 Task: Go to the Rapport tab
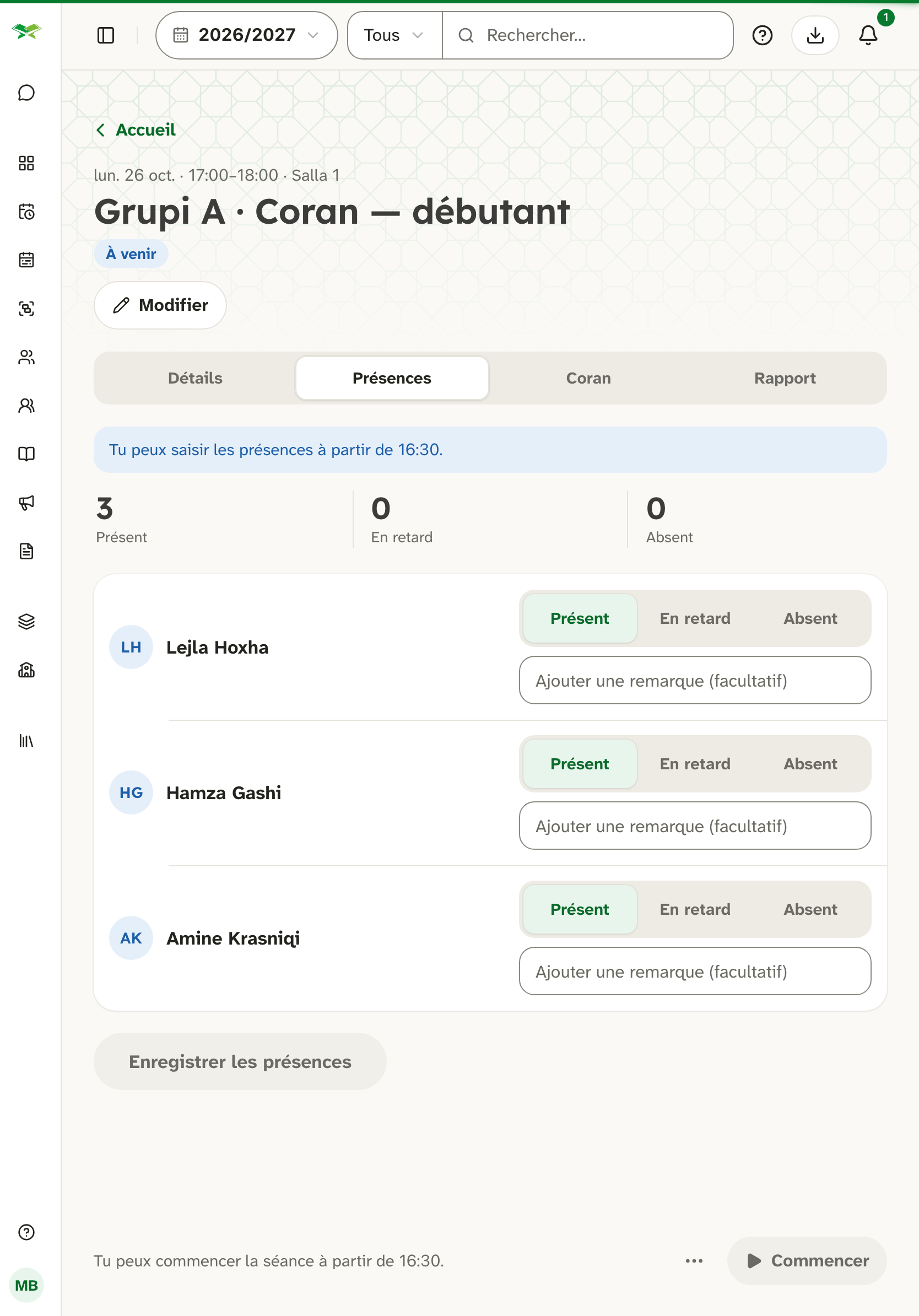(785, 378)
